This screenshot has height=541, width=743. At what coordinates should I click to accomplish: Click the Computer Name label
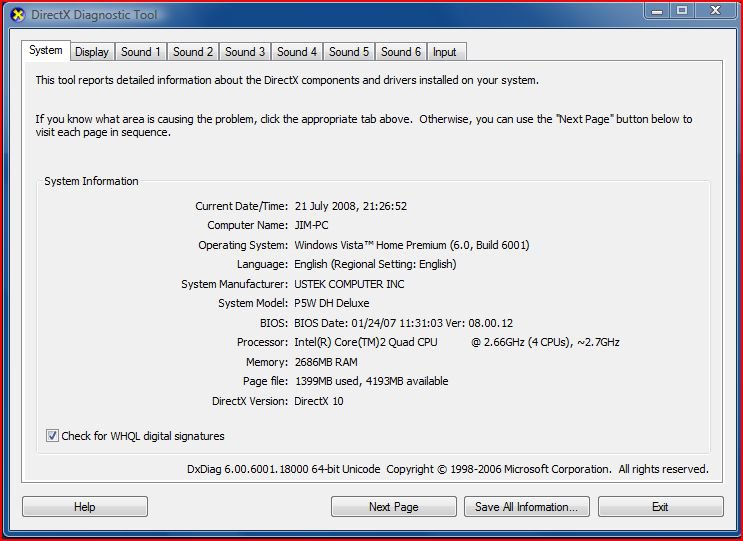[x=247, y=225]
